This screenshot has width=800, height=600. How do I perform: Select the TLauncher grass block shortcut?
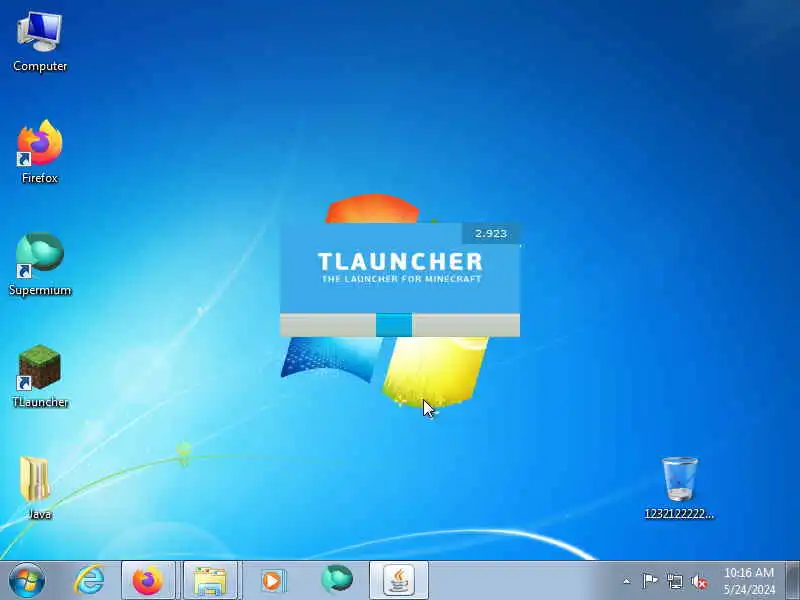tap(40, 376)
